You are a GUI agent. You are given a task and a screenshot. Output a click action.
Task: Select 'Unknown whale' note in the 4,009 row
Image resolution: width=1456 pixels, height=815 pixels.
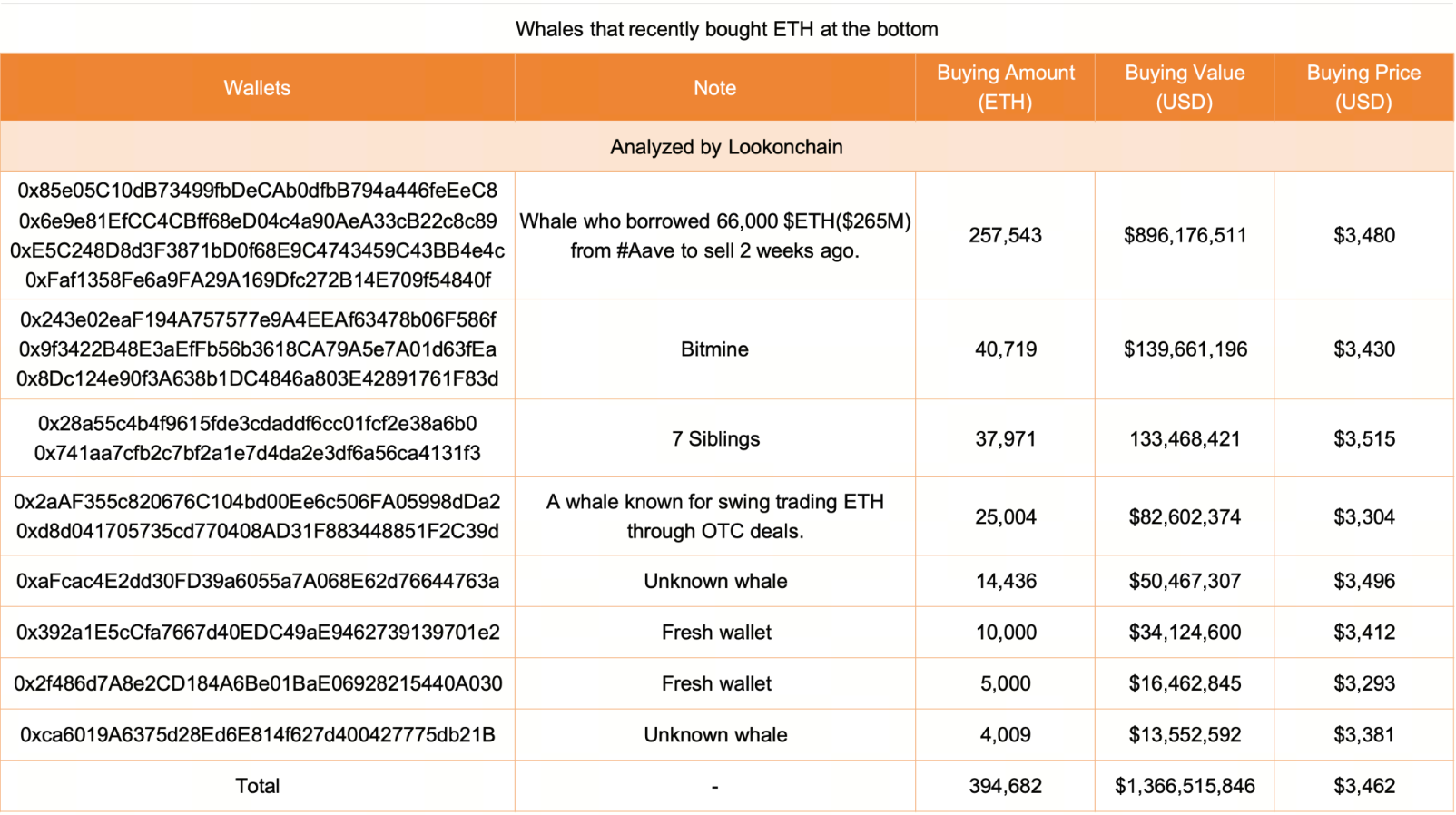[x=715, y=735]
